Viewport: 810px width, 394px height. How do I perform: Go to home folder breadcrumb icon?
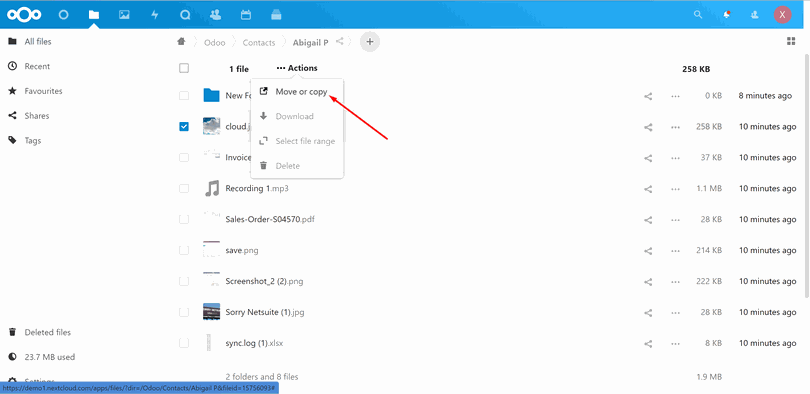pyautogui.click(x=181, y=42)
